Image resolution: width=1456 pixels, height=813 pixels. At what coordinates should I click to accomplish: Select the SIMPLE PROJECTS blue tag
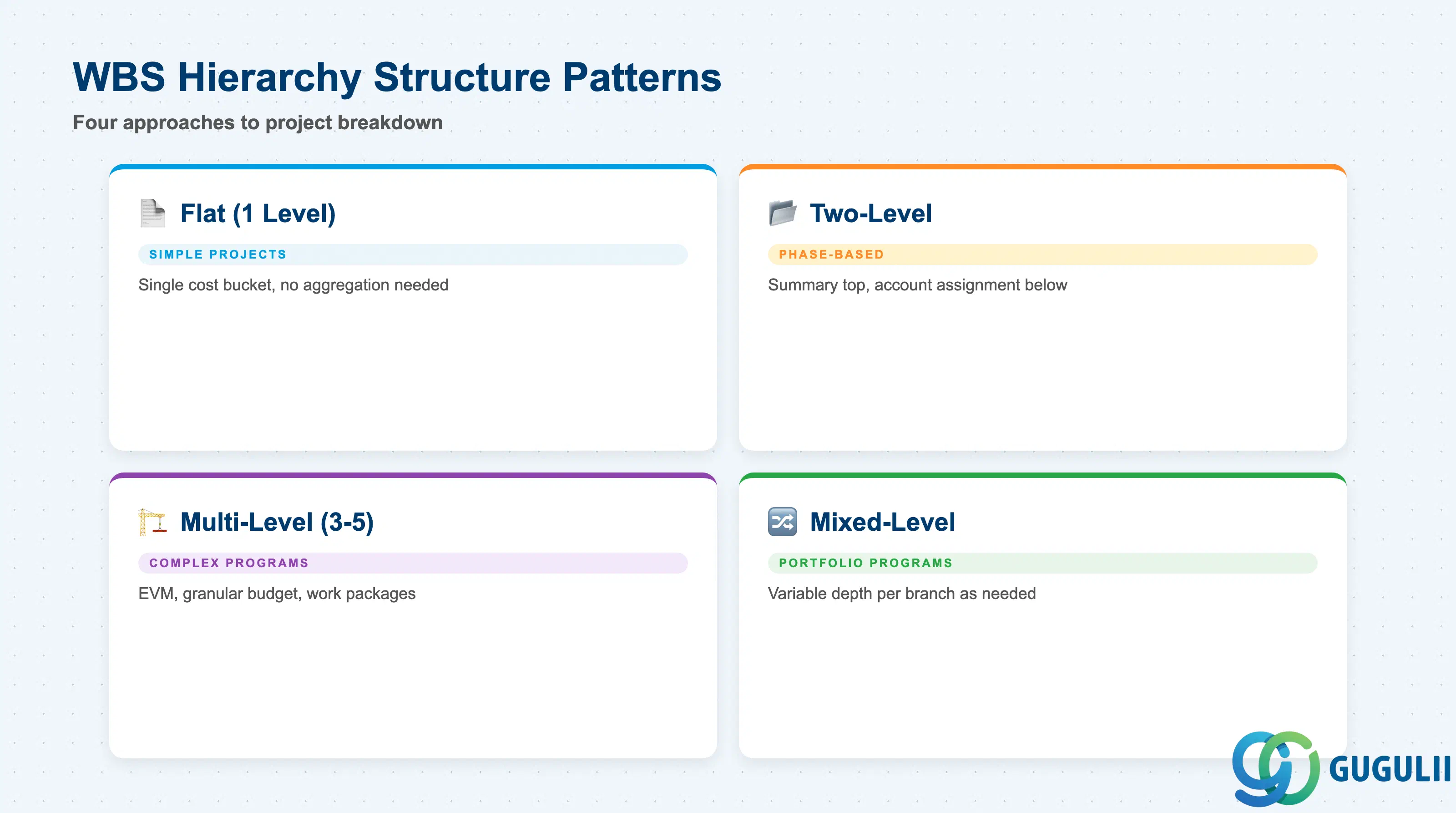coord(413,254)
